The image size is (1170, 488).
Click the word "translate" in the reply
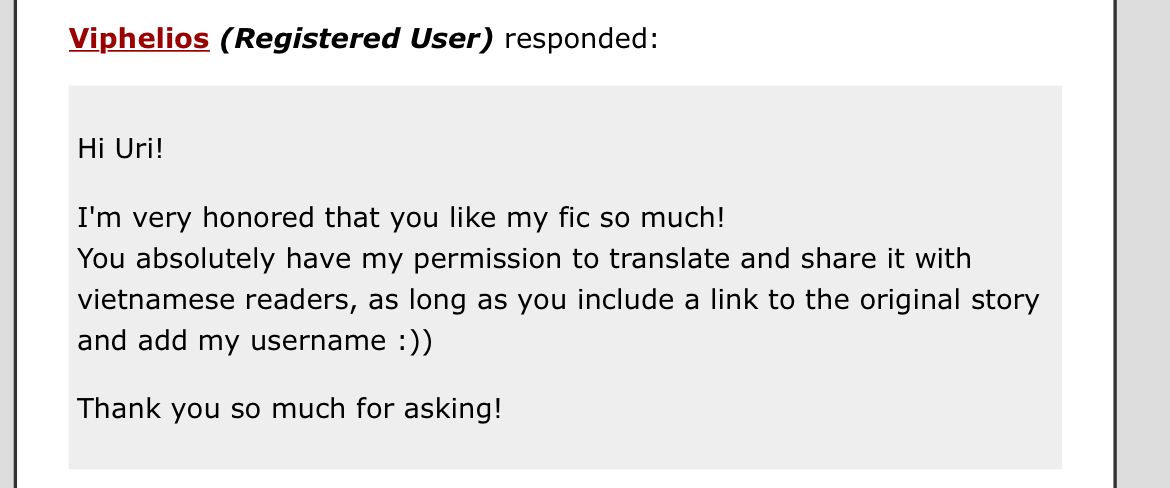669,258
